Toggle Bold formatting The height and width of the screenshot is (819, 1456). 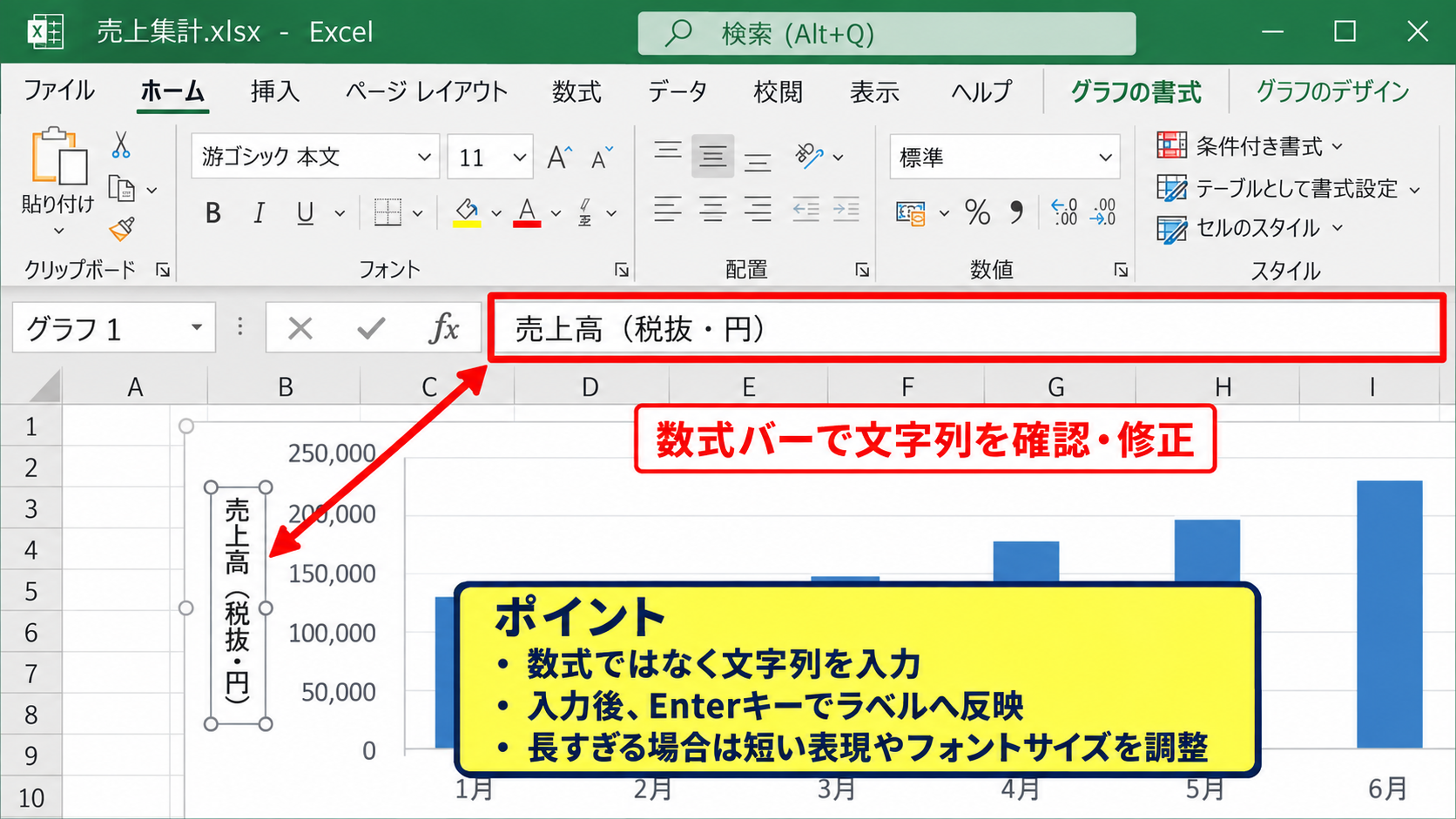click(212, 212)
